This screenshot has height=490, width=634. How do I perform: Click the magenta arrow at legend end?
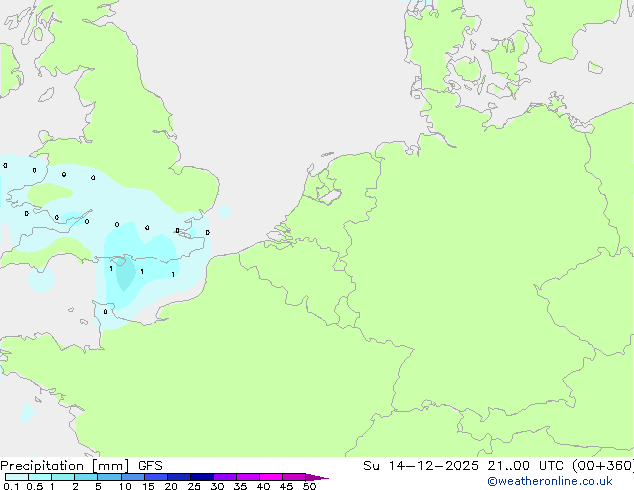click(317, 477)
